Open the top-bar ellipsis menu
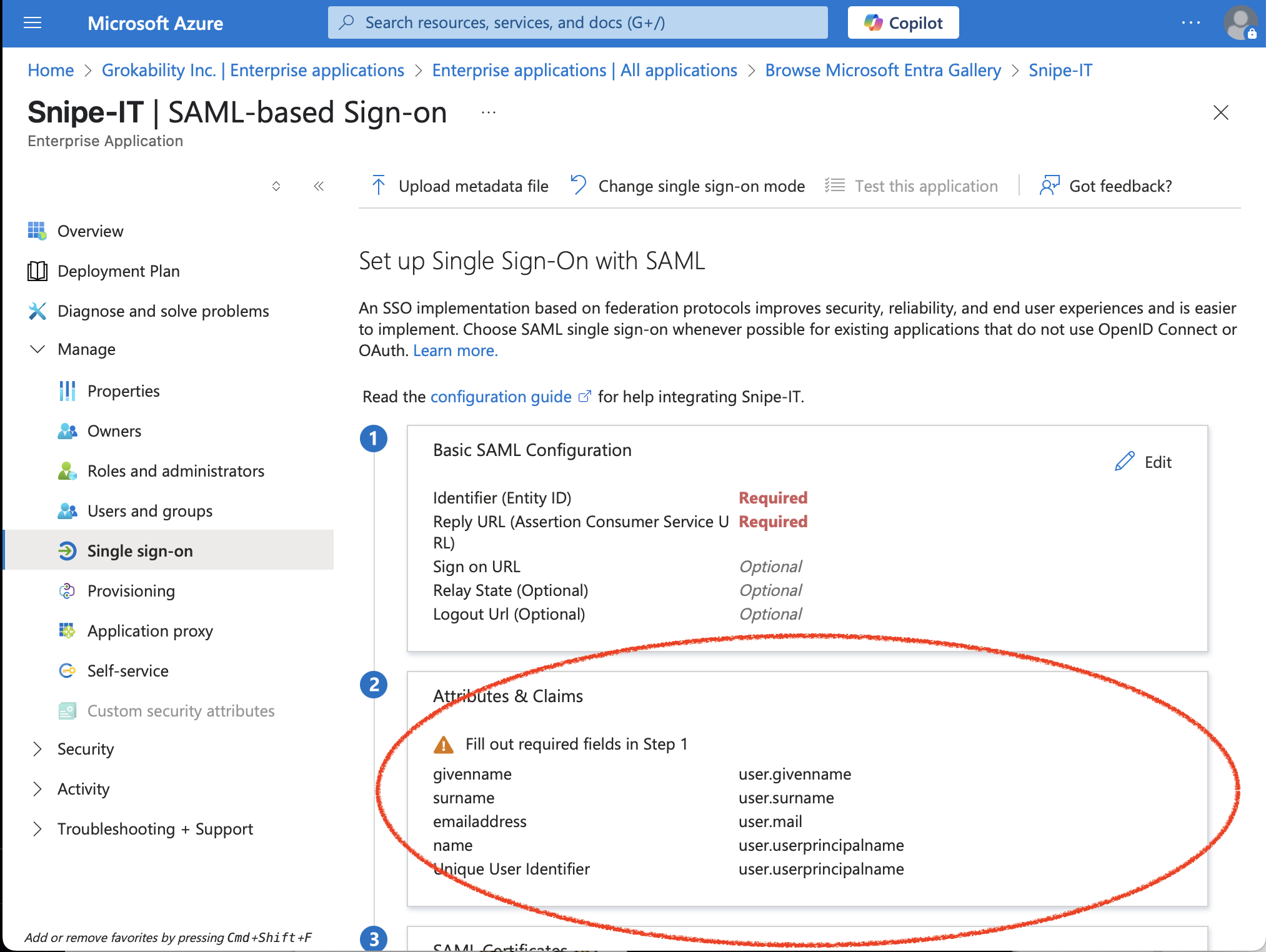 (1190, 23)
